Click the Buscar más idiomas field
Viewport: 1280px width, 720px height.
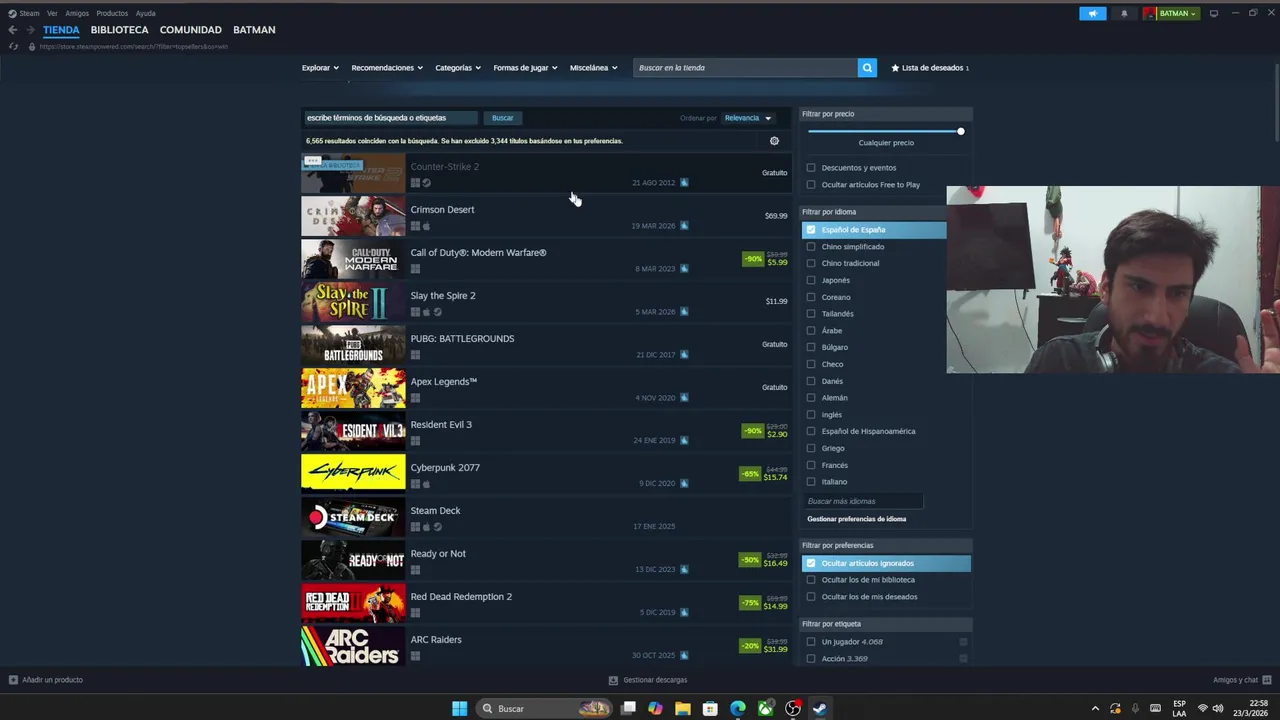864,501
